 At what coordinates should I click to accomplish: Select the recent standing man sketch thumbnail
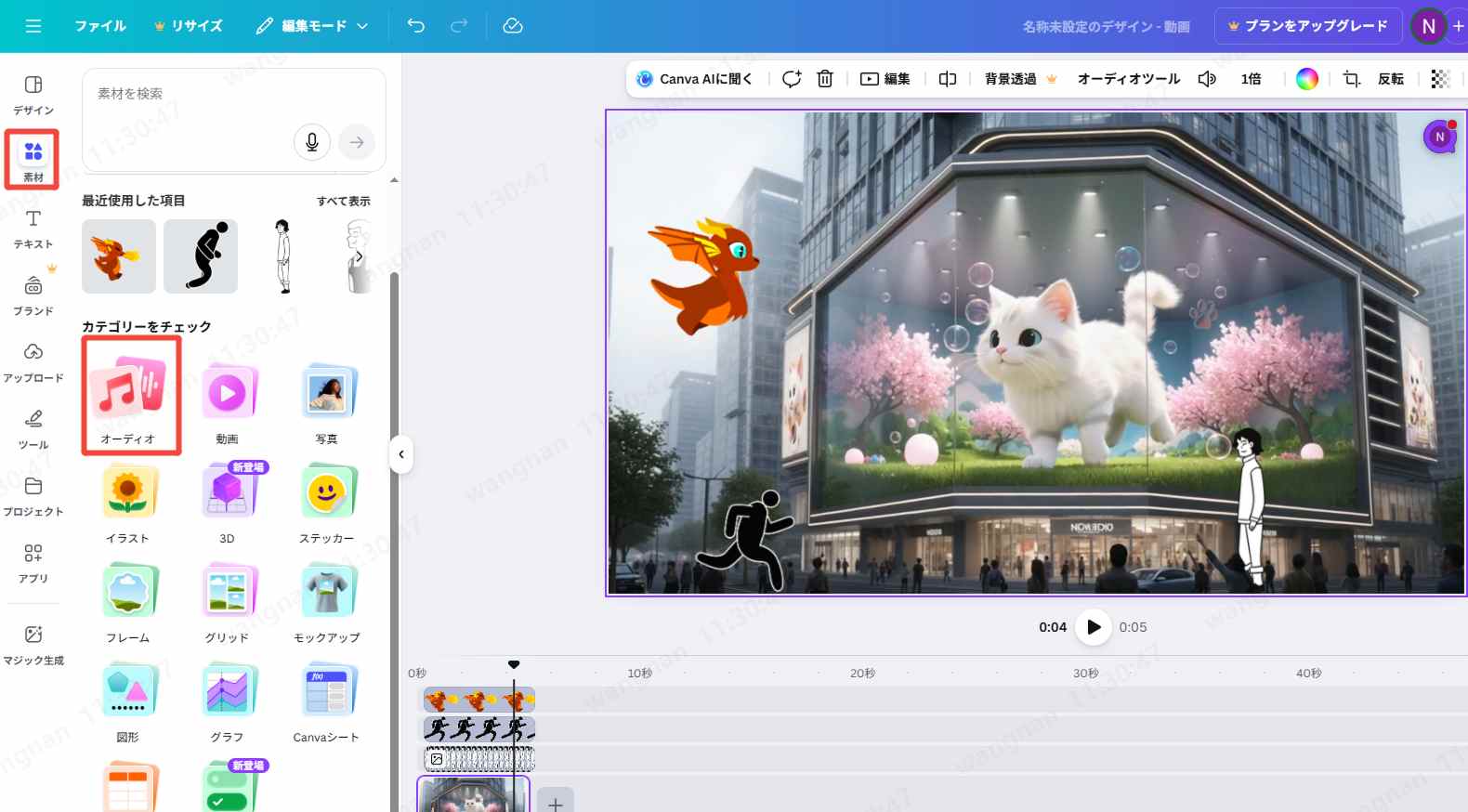pyautogui.click(x=282, y=256)
